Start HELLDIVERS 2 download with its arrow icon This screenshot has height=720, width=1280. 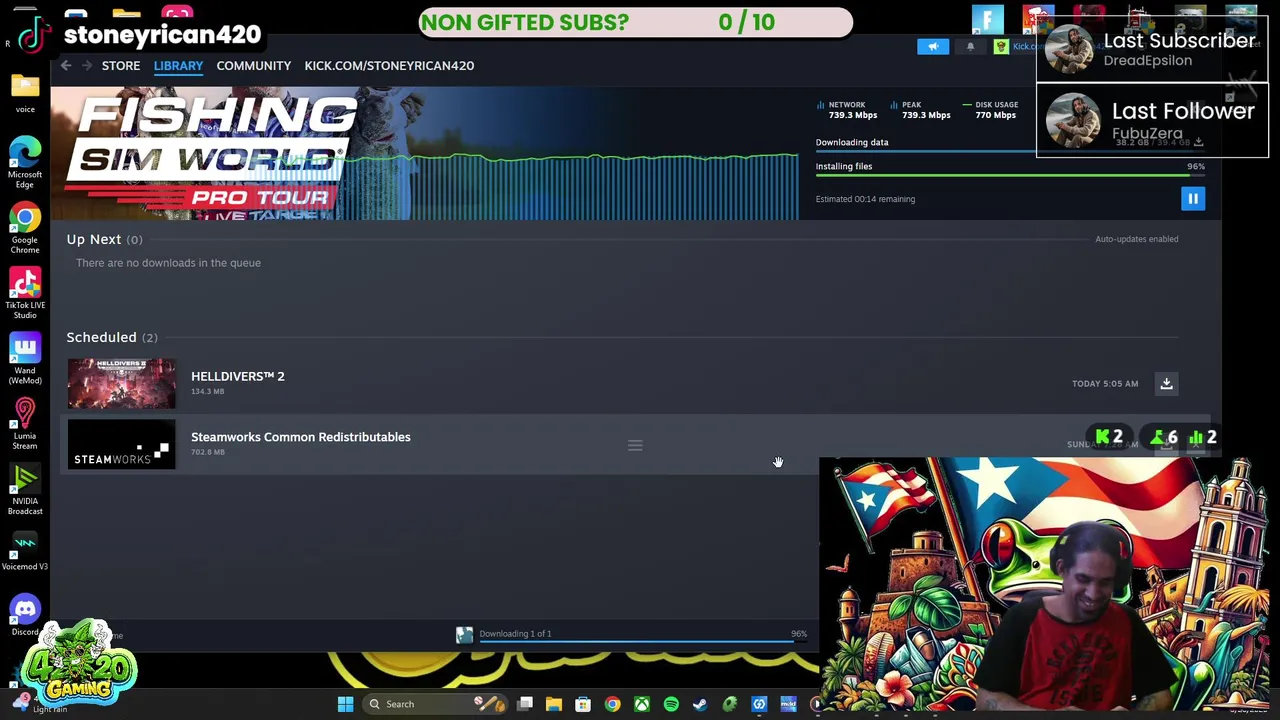tap(1166, 384)
